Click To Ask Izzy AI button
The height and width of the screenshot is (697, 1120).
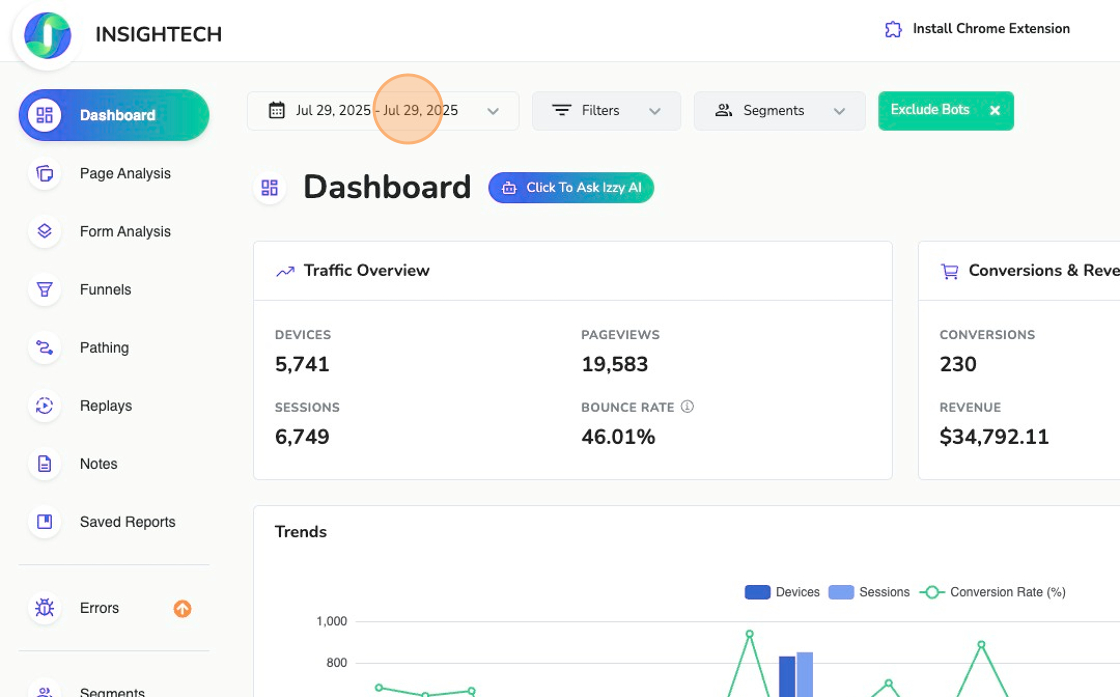(571, 188)
